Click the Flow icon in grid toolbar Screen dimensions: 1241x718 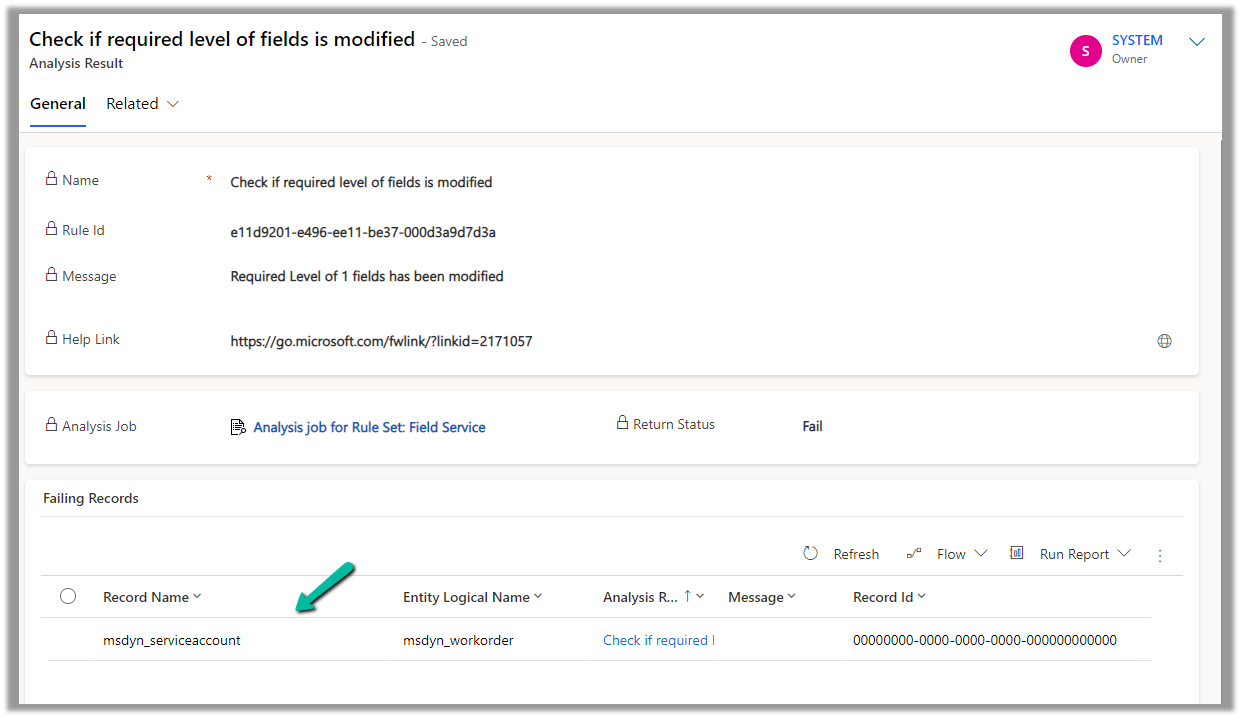[914, 553]
